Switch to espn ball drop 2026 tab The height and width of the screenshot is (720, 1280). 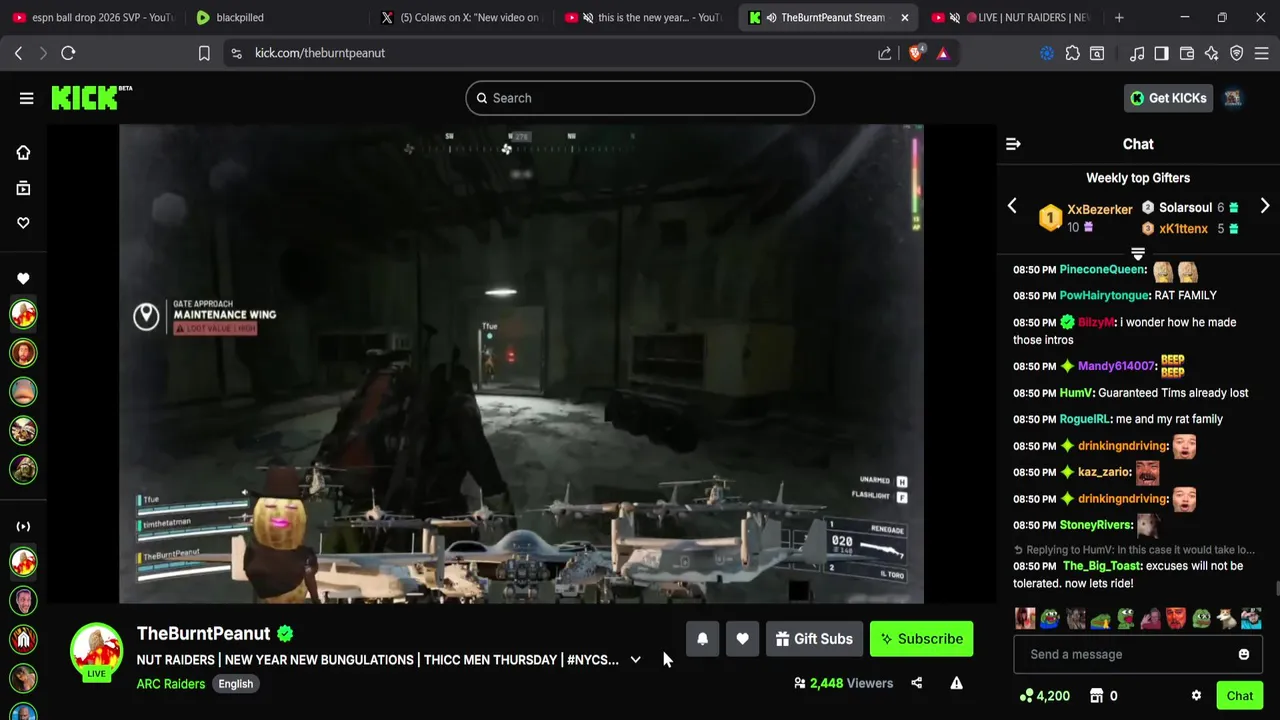(92, 17)
